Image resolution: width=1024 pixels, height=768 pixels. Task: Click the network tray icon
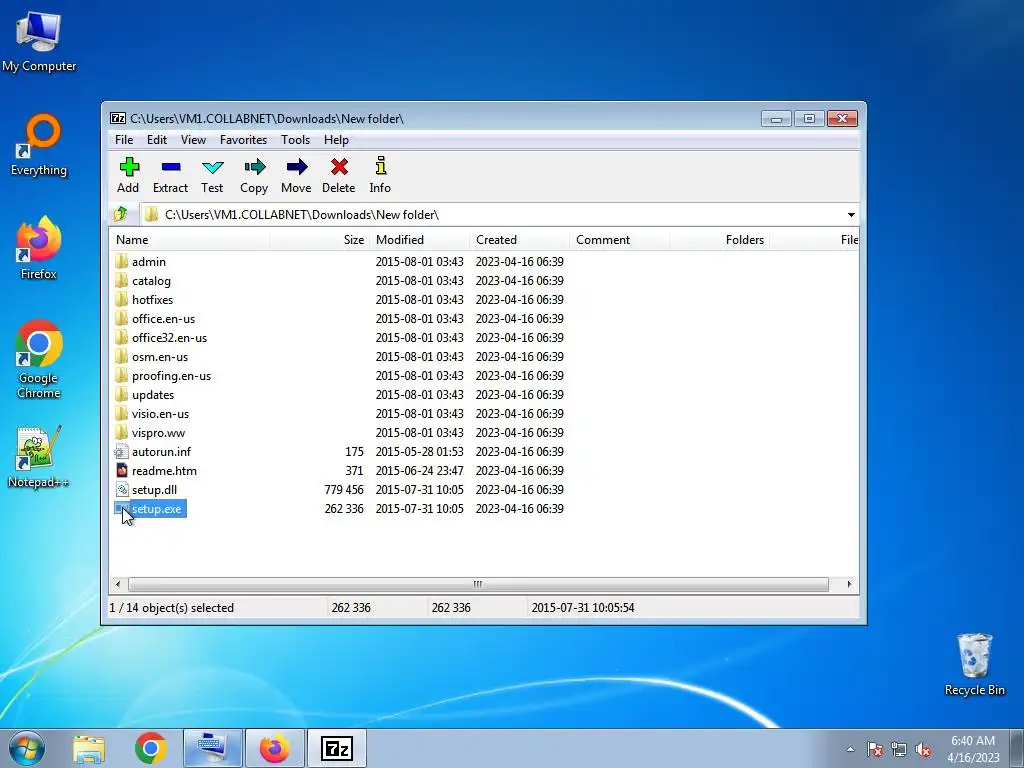click(x=899, y=750)
